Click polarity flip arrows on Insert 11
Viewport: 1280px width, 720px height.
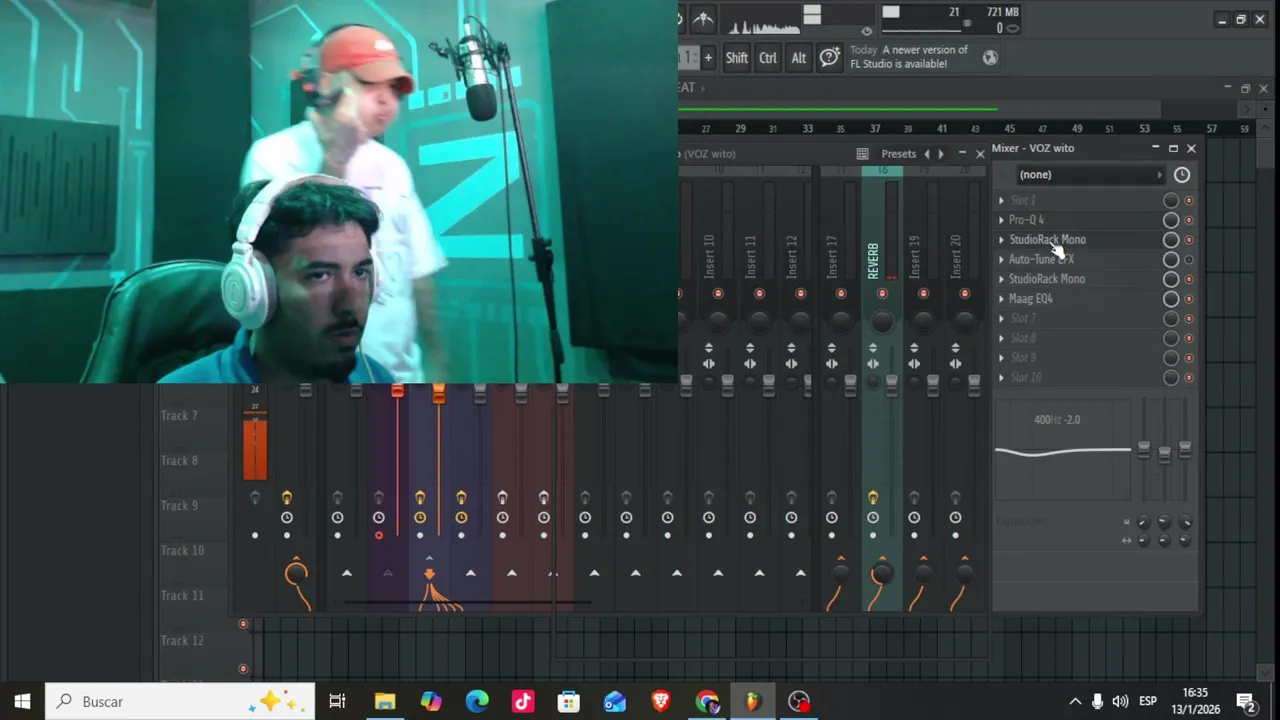point(750,347)
